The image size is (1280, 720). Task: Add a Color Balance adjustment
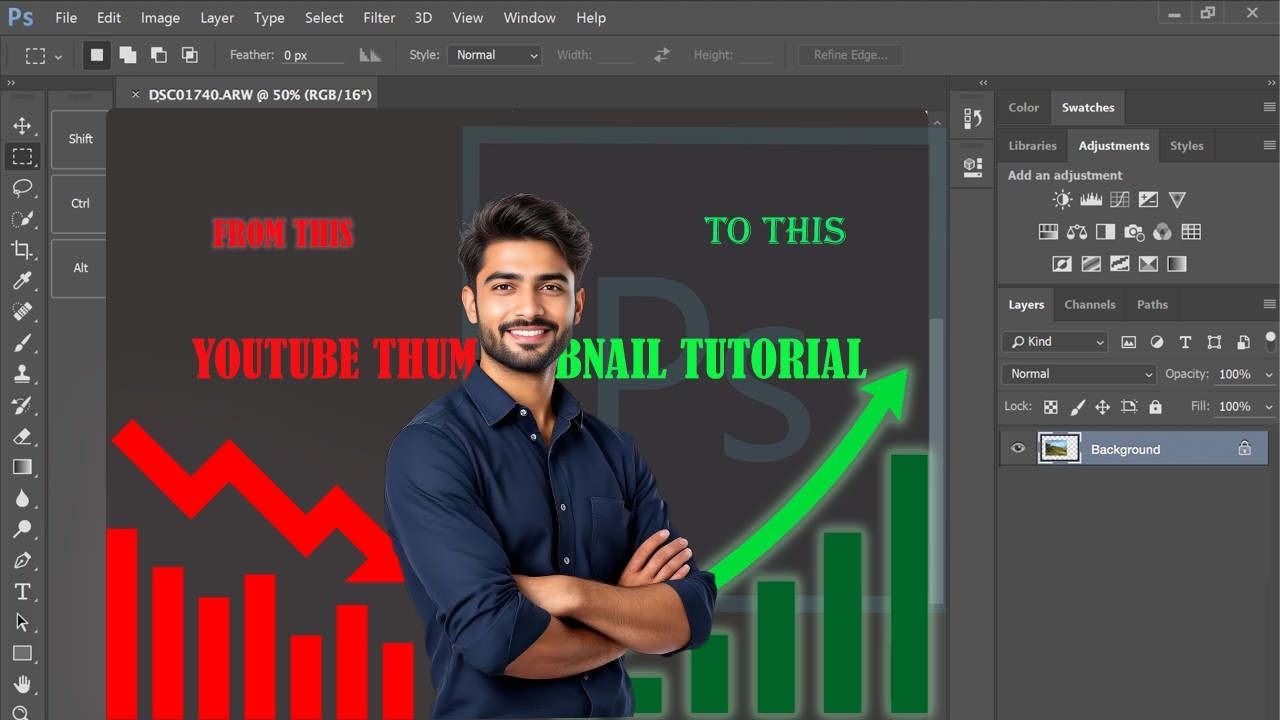[1077, 232]
